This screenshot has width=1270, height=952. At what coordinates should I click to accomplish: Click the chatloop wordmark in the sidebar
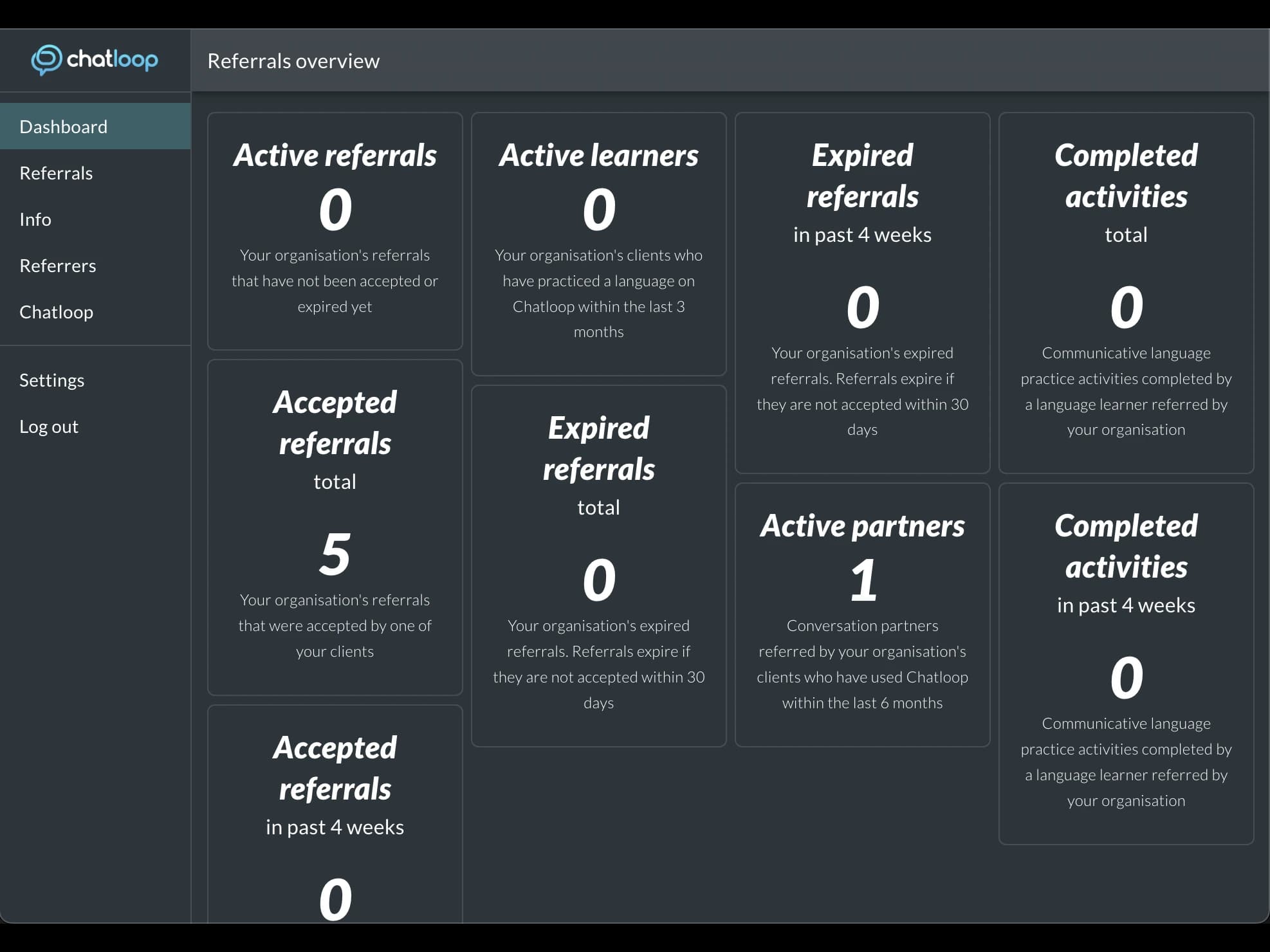point(112,60)
